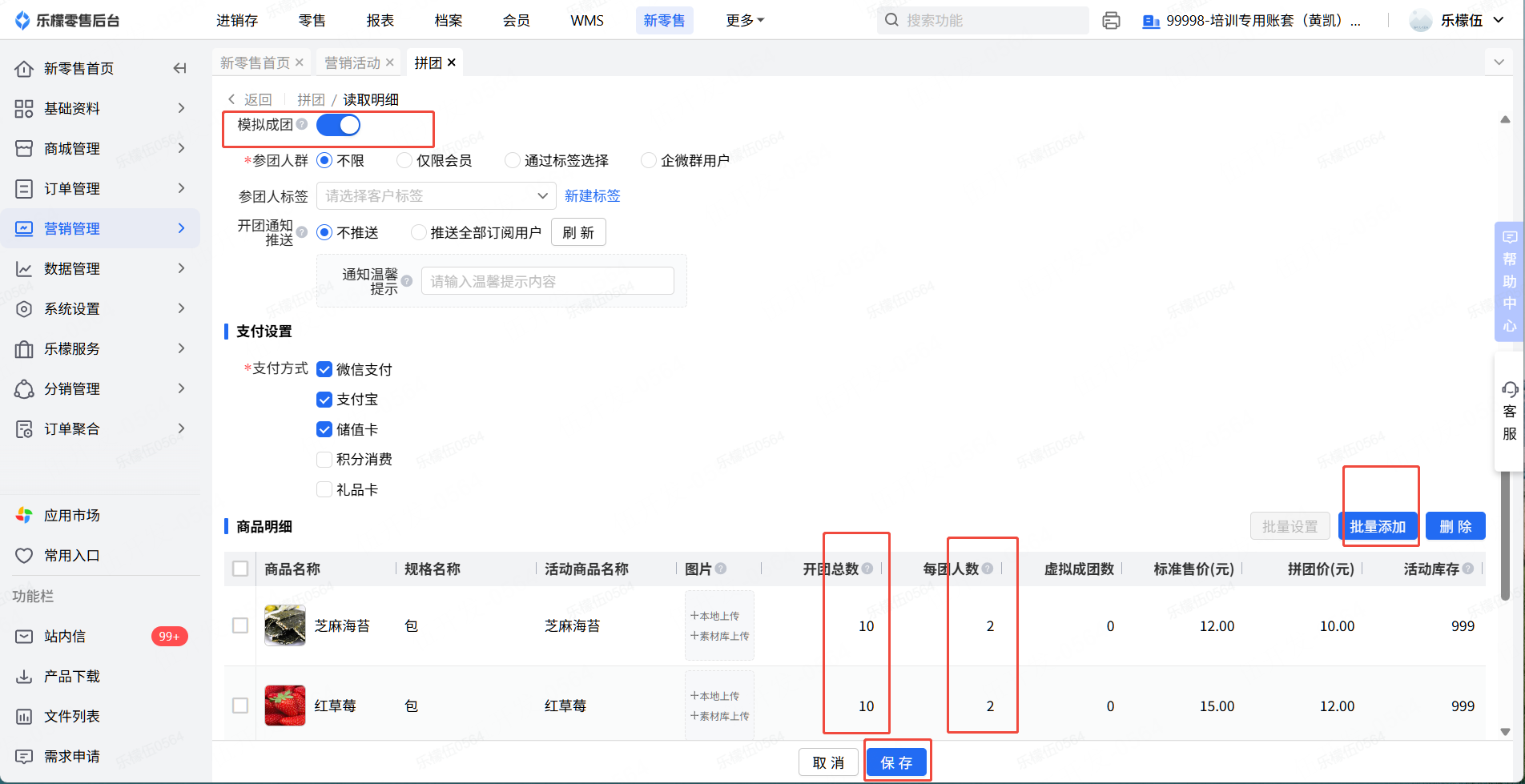Select 推送全部订阅用户 radio option
Screen dimensions: 1525x784
point(419,233)
